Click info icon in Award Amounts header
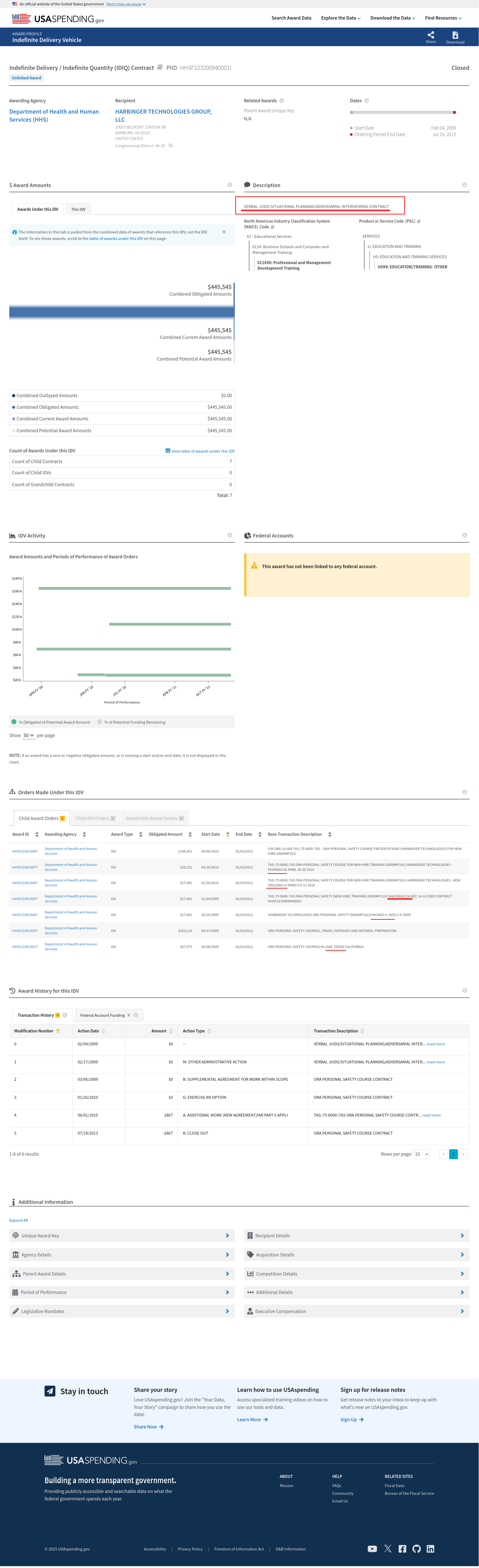The width and height of the screenshot is (479, 1568). click(x=229, y=185)
